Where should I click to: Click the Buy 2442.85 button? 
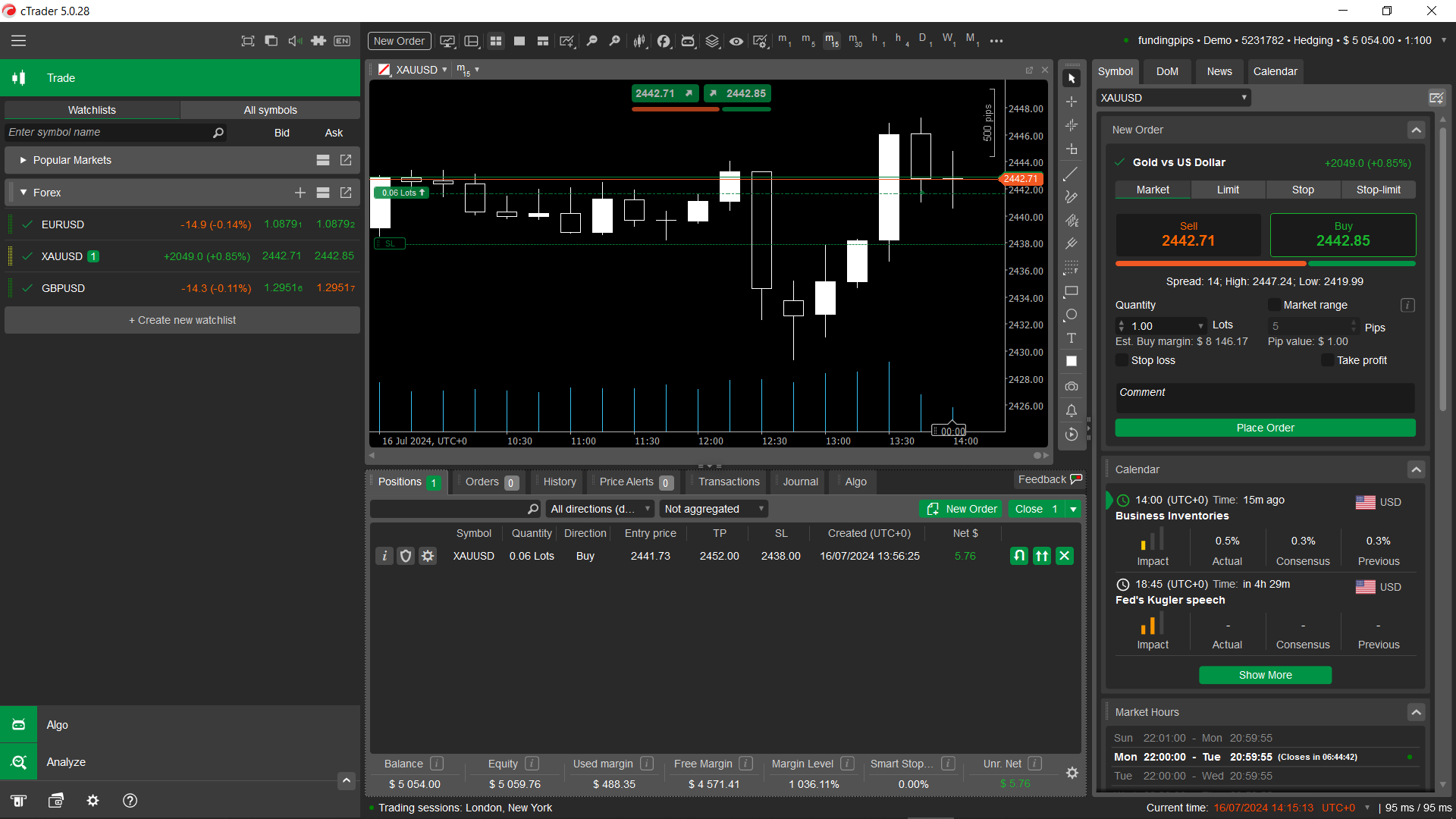(1343, 235)
